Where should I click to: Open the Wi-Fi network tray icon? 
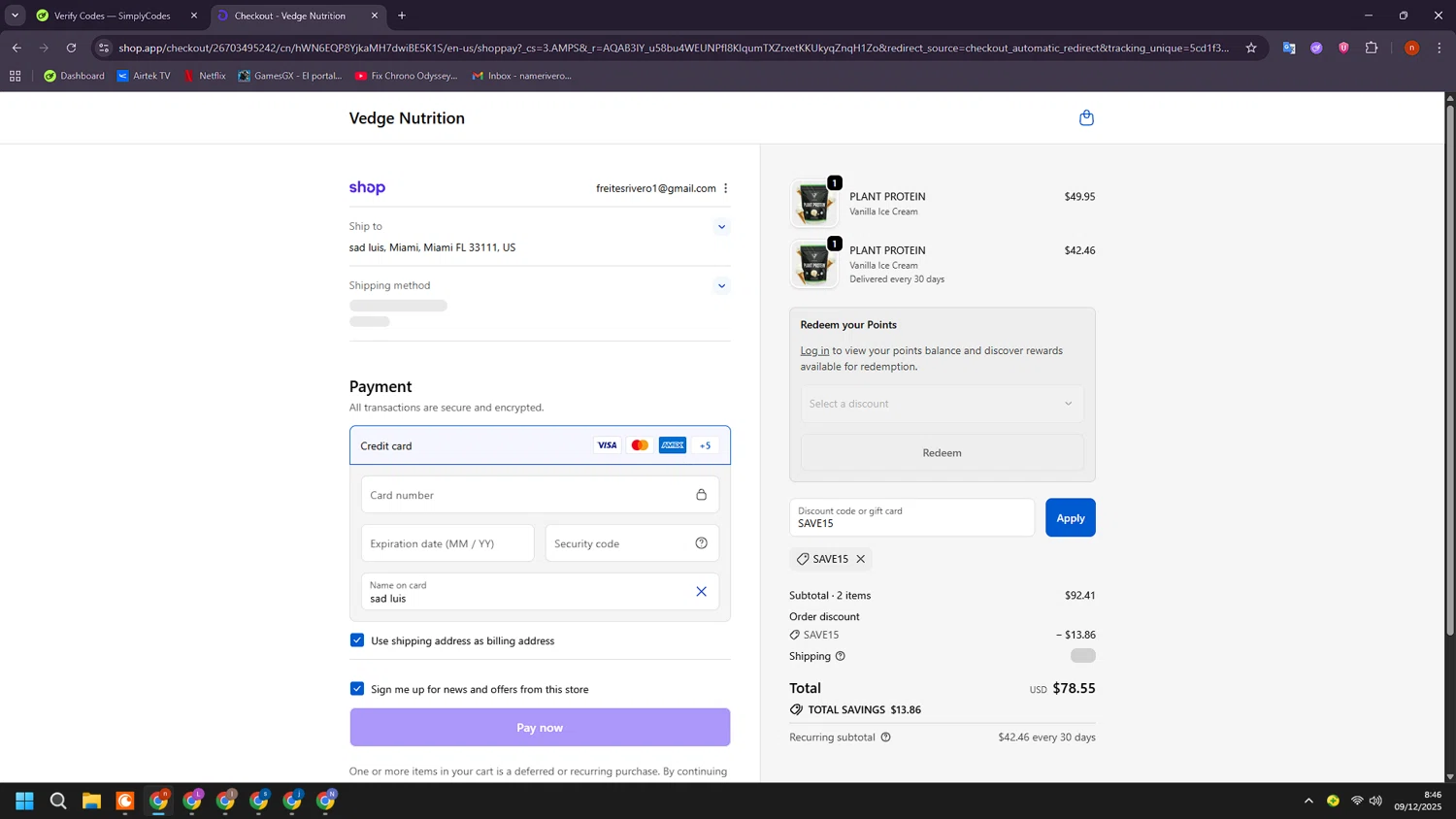[x=1357, y=801]
